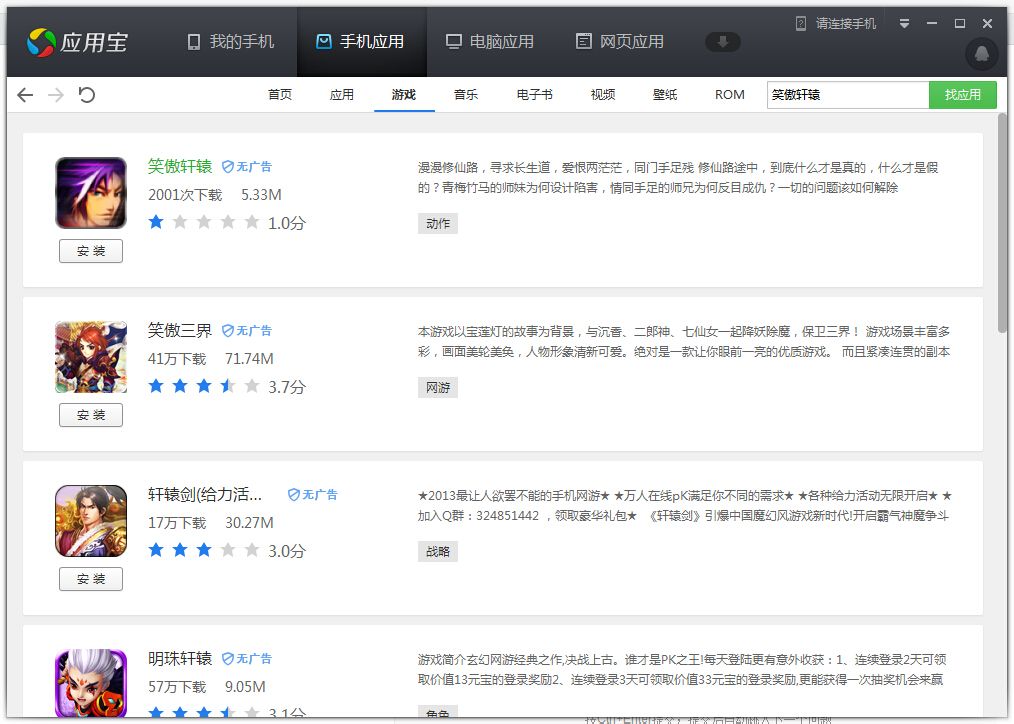The width and height of the screenshot is (1014, 724).
Task: Click the star rating of 轩辕剑
Action: point(204,551)
